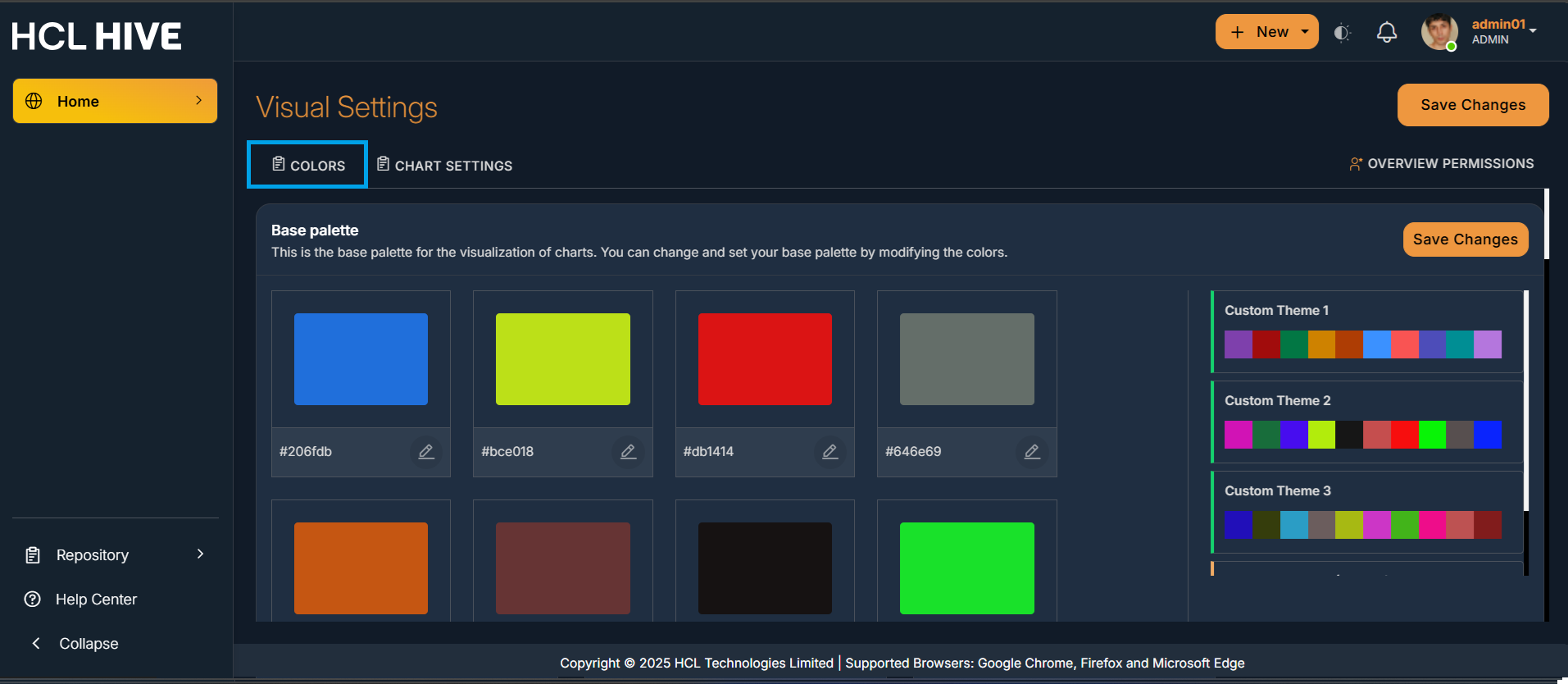The width and height of the screenshot is (1568, 684).
Task: Open the Help Center from the sidebar
Action: [96, 600]
